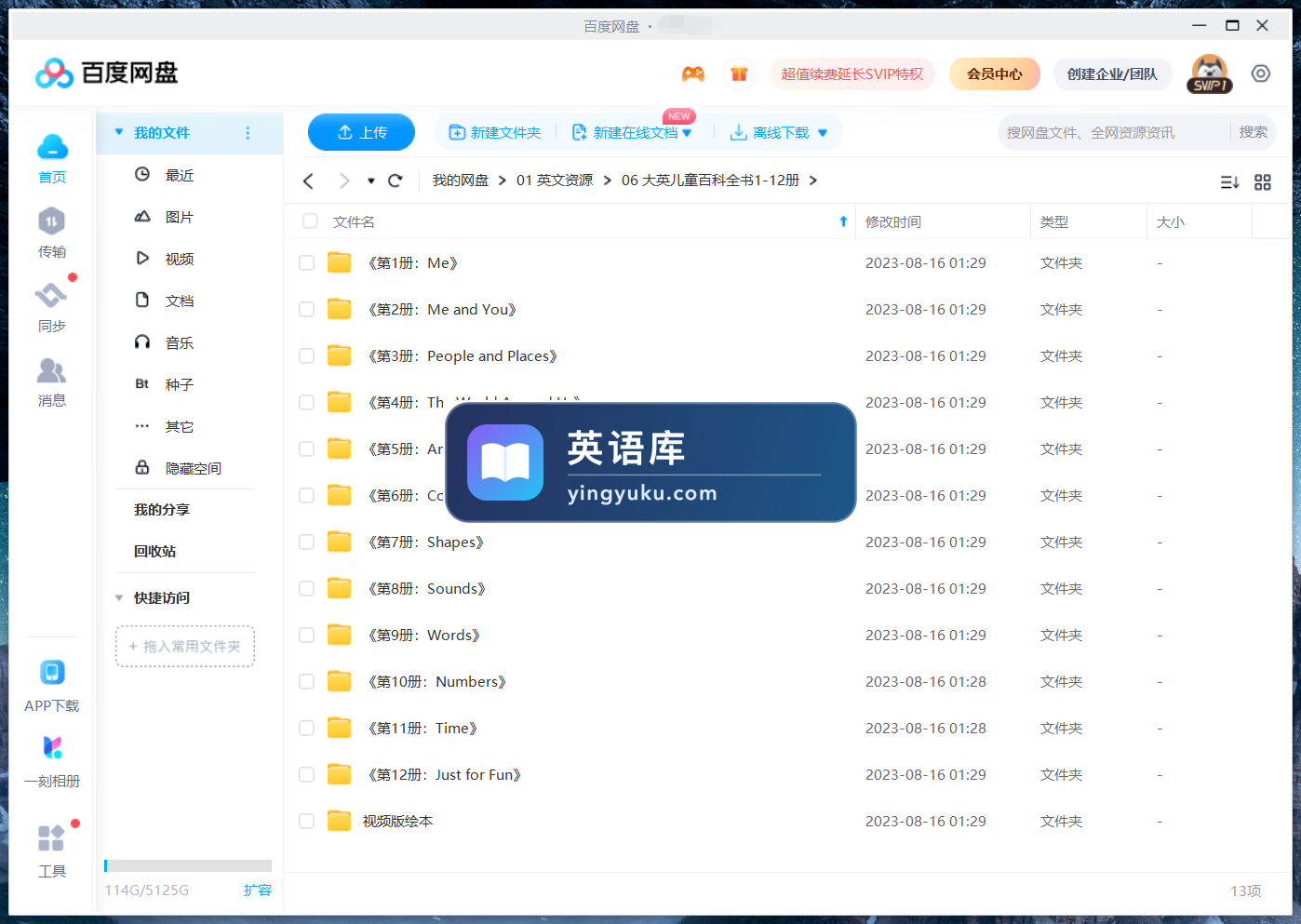The width and height of the screenshot is (1301, 924).
Task: Click the sort arrow in 文件名 column
Action: pyautogui.click(x=843, y=221)
